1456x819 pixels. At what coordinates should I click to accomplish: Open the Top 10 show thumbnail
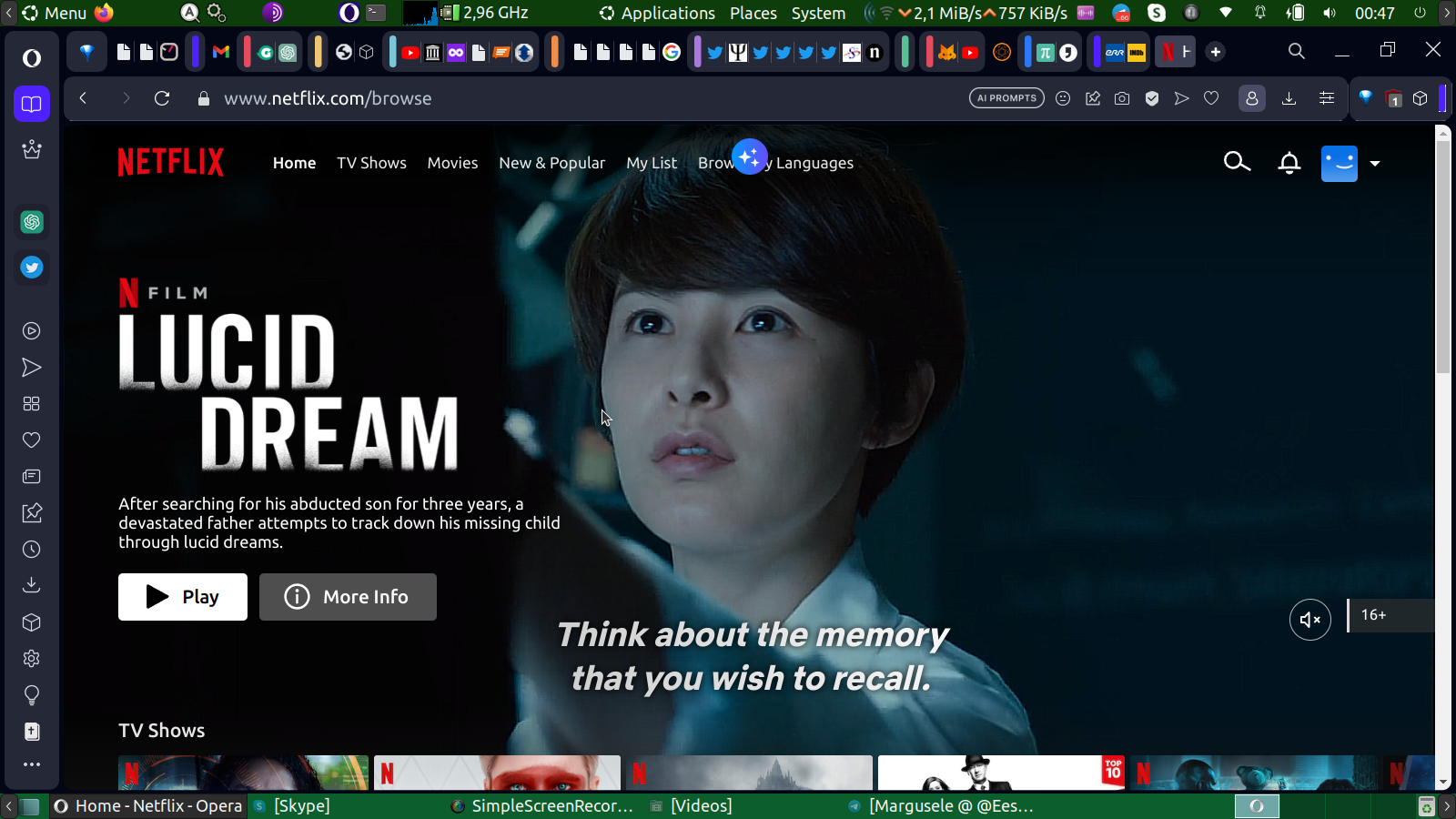tap(1001, 773)
